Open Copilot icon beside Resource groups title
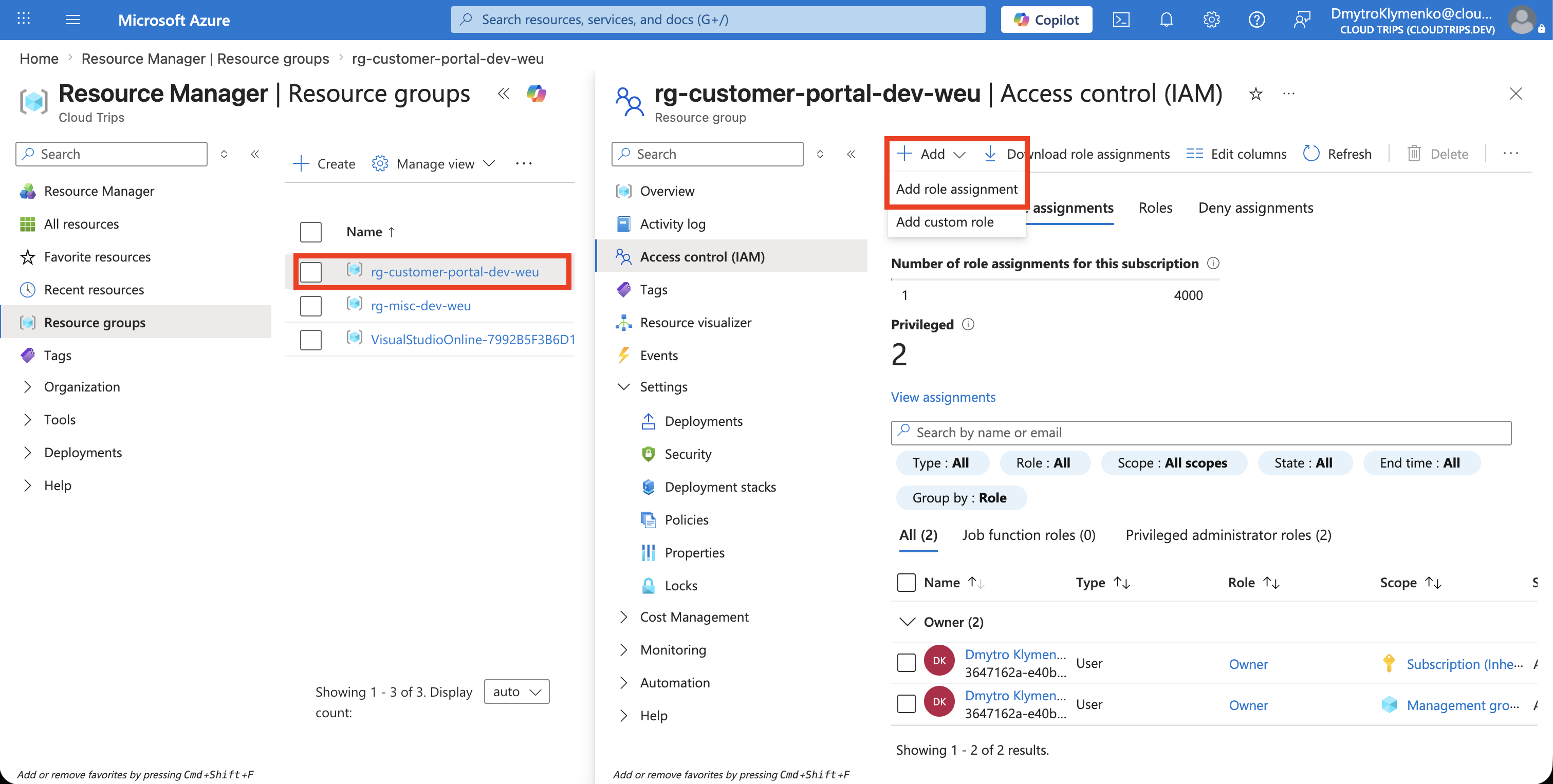The width and height of the screenshot is (1553, 784). tap(536, 94)
